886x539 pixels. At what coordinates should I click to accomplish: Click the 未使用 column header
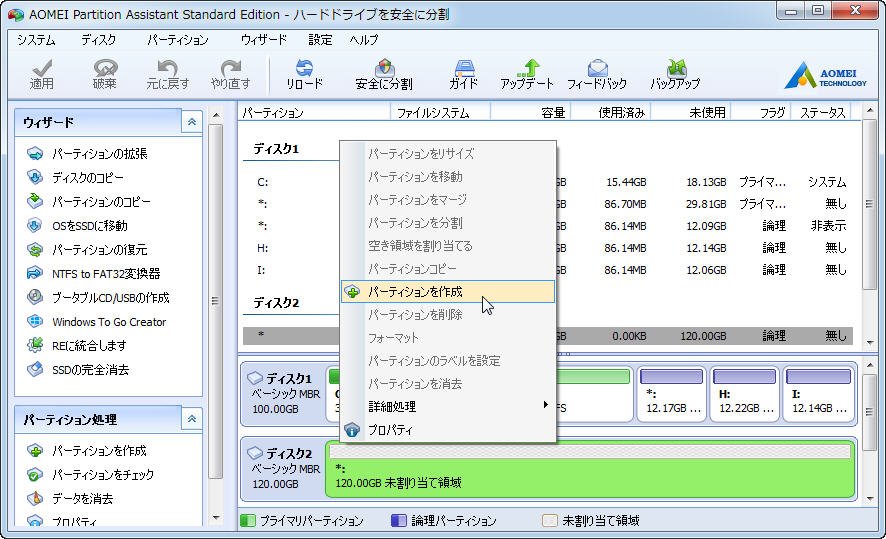[x=691, y=112]
